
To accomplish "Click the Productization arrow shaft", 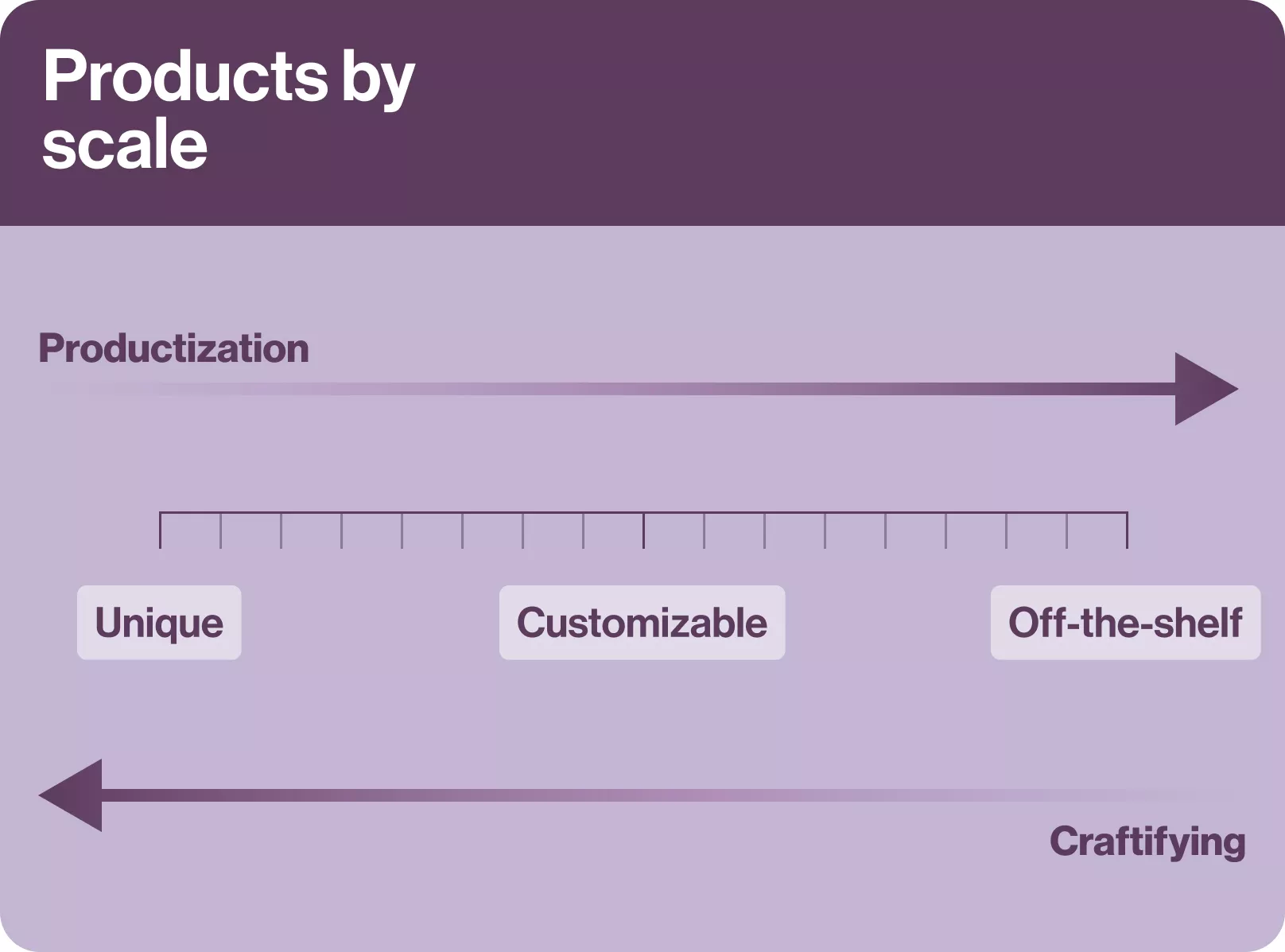I will (x=636, y=389).
